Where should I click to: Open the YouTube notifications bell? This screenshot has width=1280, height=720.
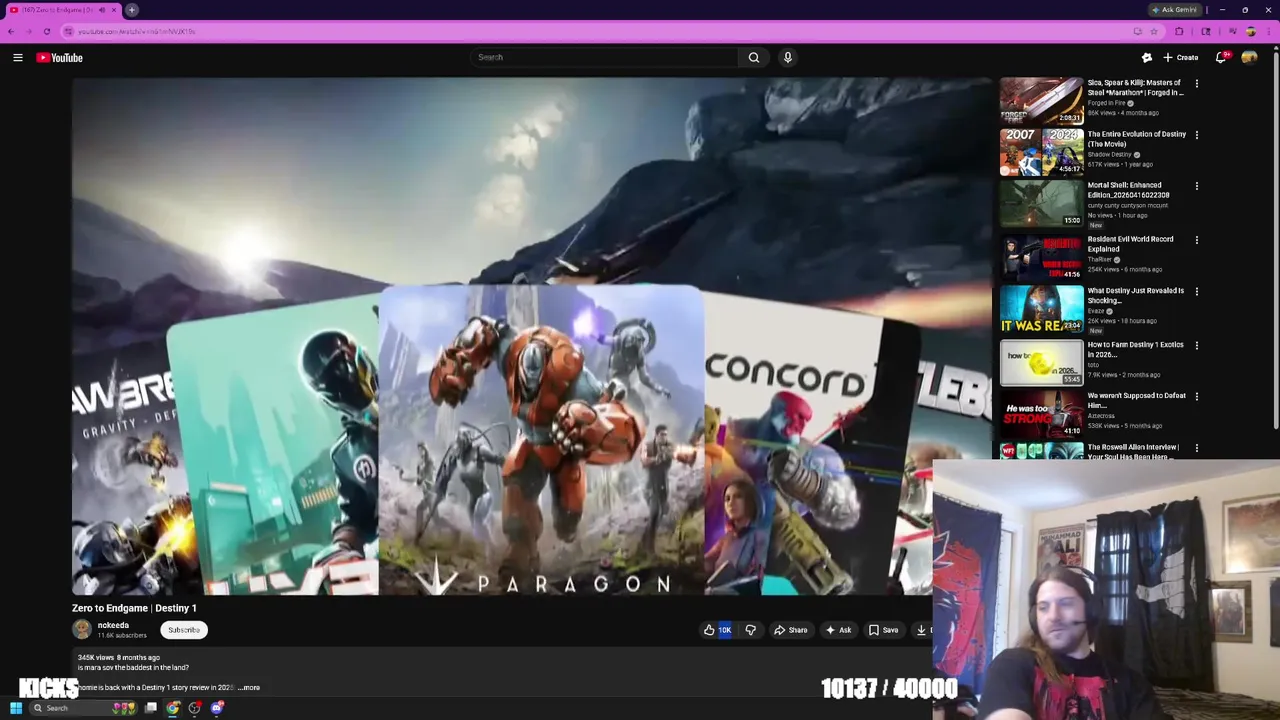[x=1220, y=57]
